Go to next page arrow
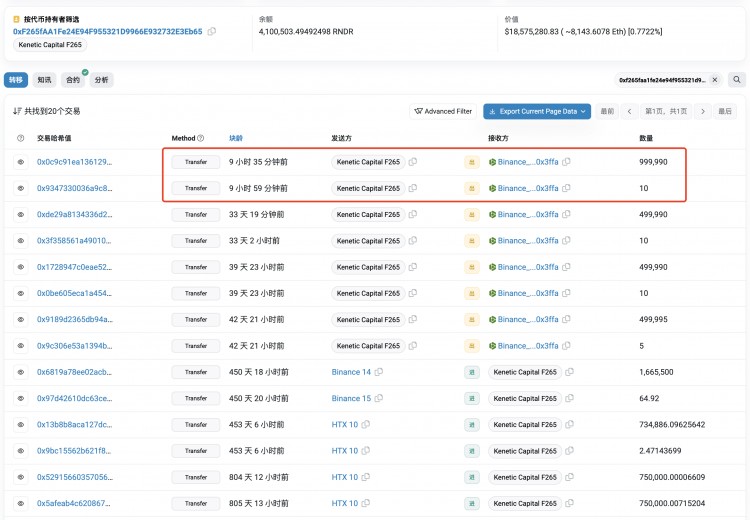This screenshot has width=750, height=520. coord(703,111)
